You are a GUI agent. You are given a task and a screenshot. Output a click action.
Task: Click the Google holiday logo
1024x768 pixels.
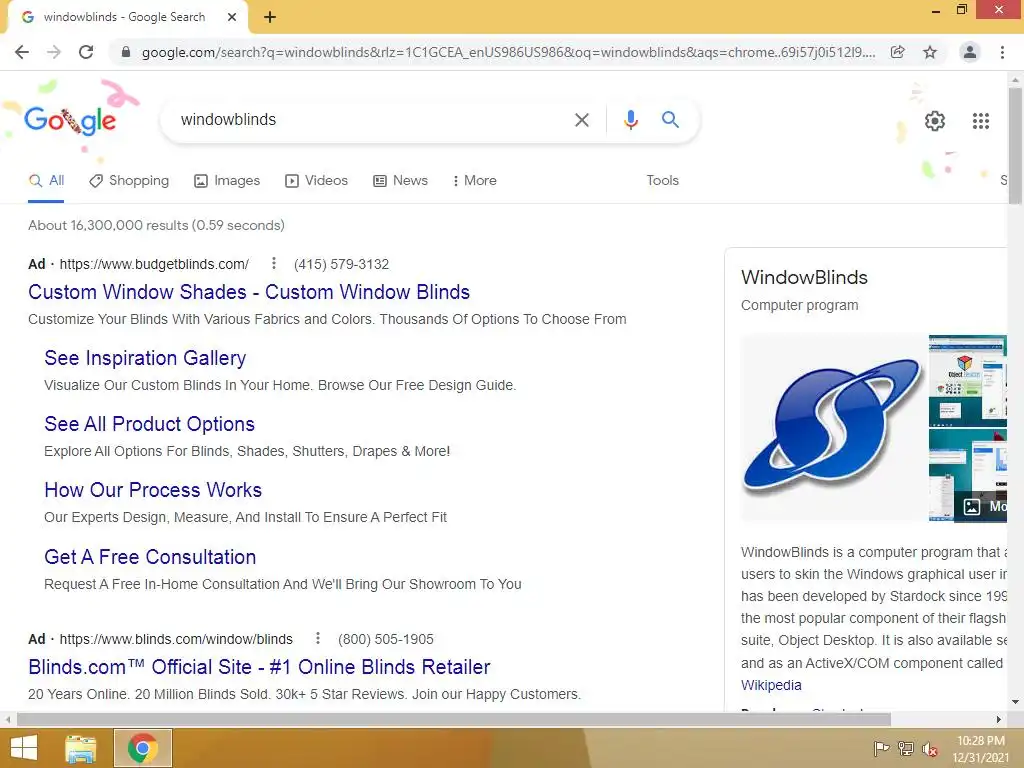(x=70, y=121)
